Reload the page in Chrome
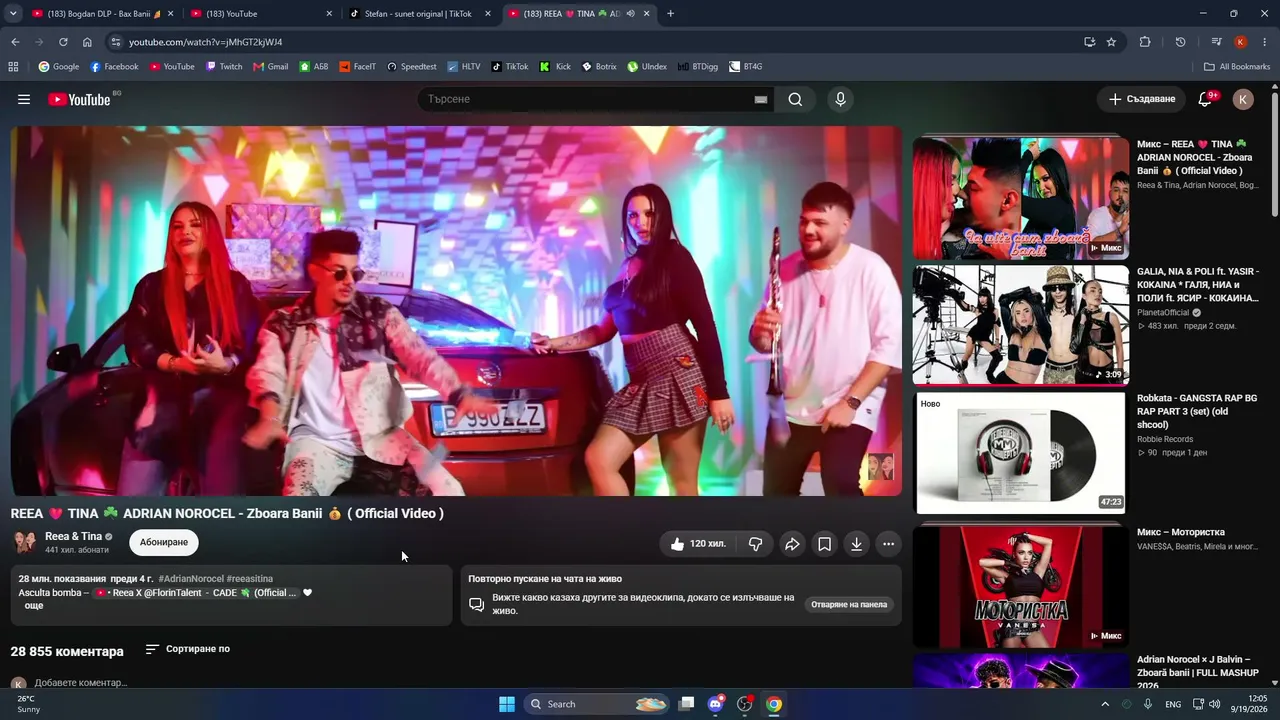 tap(63, 42)
